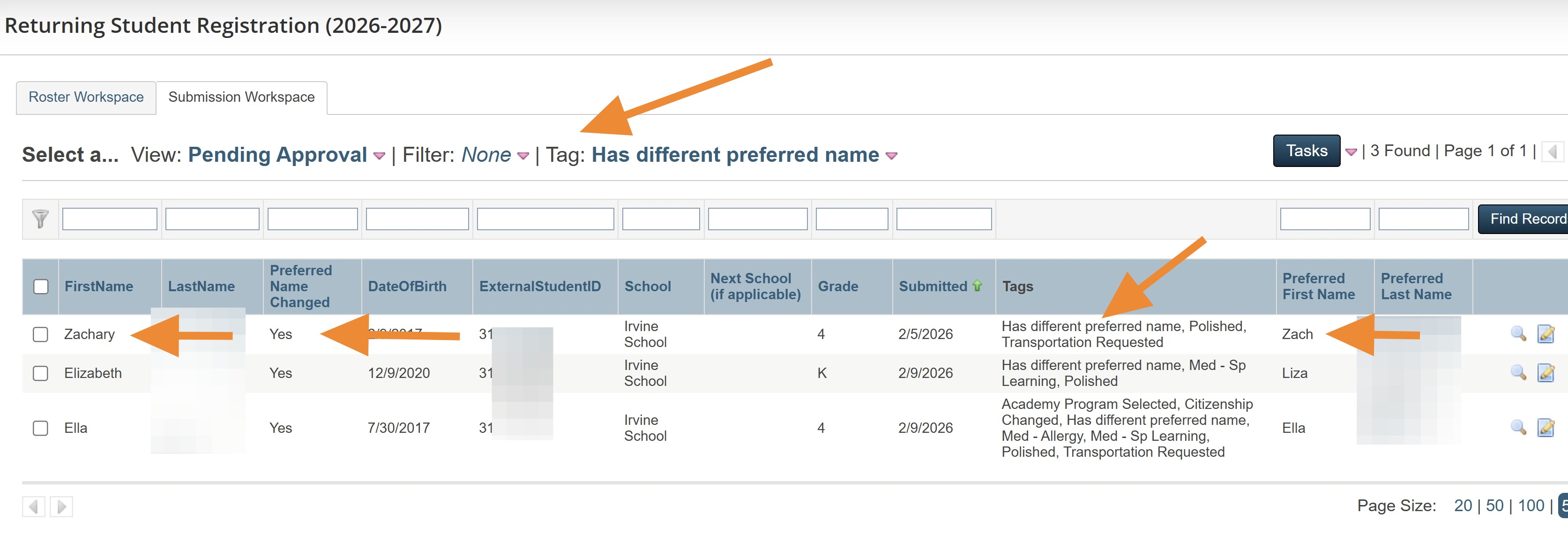Click edit pencil icon for Zachary
Image resolution: width=1568 pixels, height=536 pixels.
coord(1546,334)
